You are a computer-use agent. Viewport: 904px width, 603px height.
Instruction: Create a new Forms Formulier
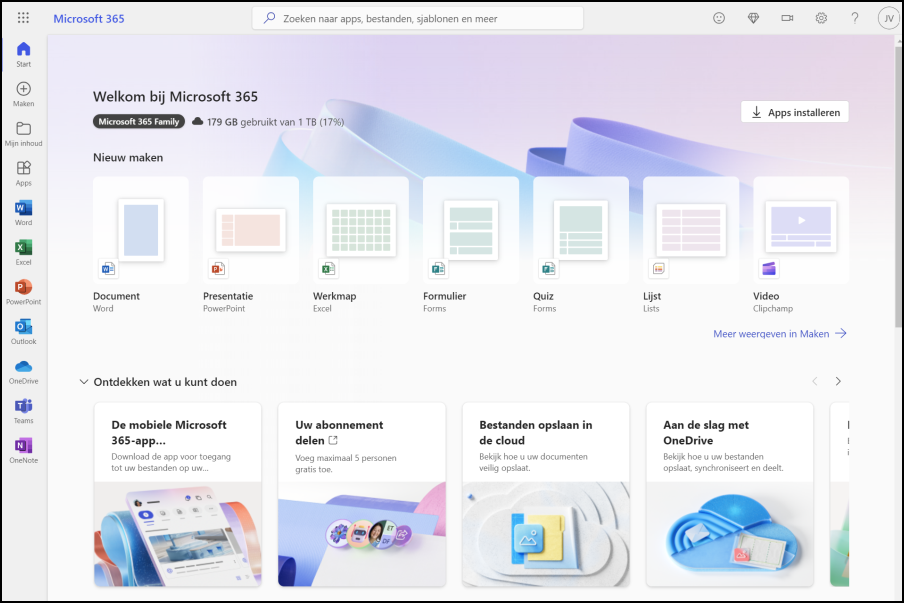coord(471,246)
